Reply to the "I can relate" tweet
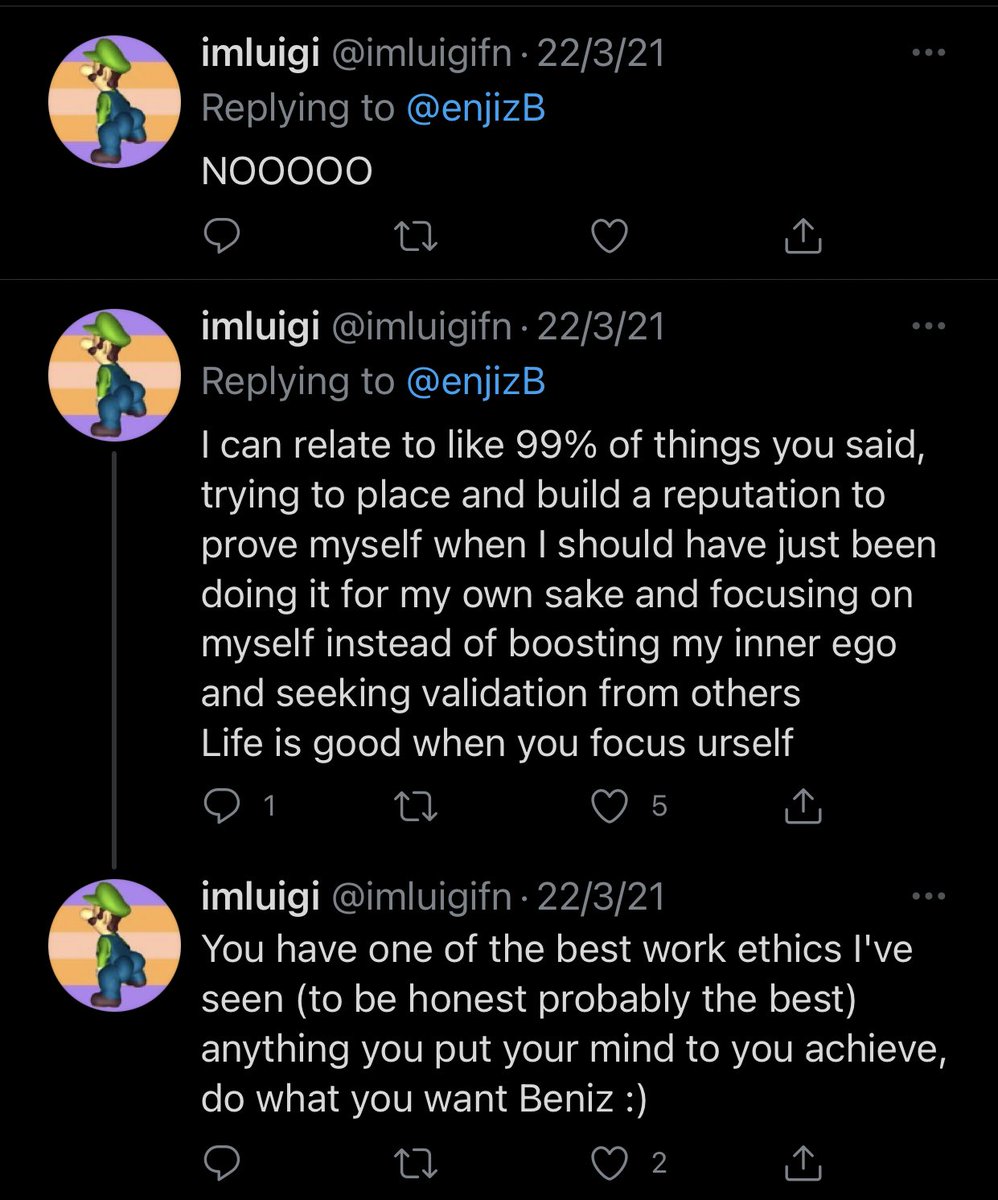Screen dimensions: 998x1200 [219, 807]
